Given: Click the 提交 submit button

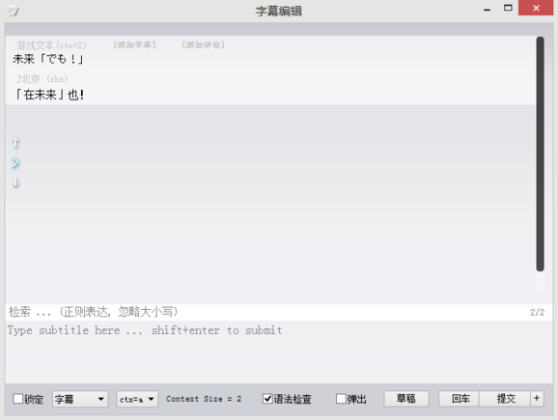Looking at the screenshot, I should coord(505,398).
